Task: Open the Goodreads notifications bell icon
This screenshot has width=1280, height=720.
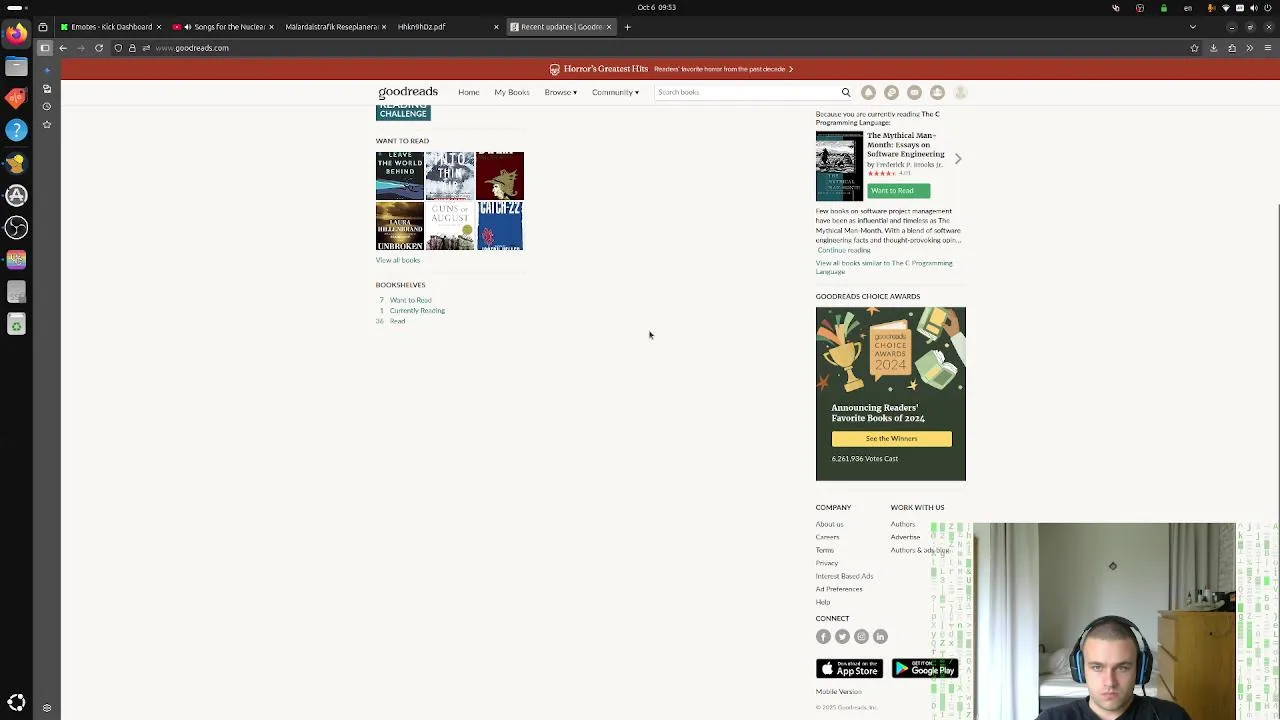Action: pyautogui.click(x=868, y=92)
